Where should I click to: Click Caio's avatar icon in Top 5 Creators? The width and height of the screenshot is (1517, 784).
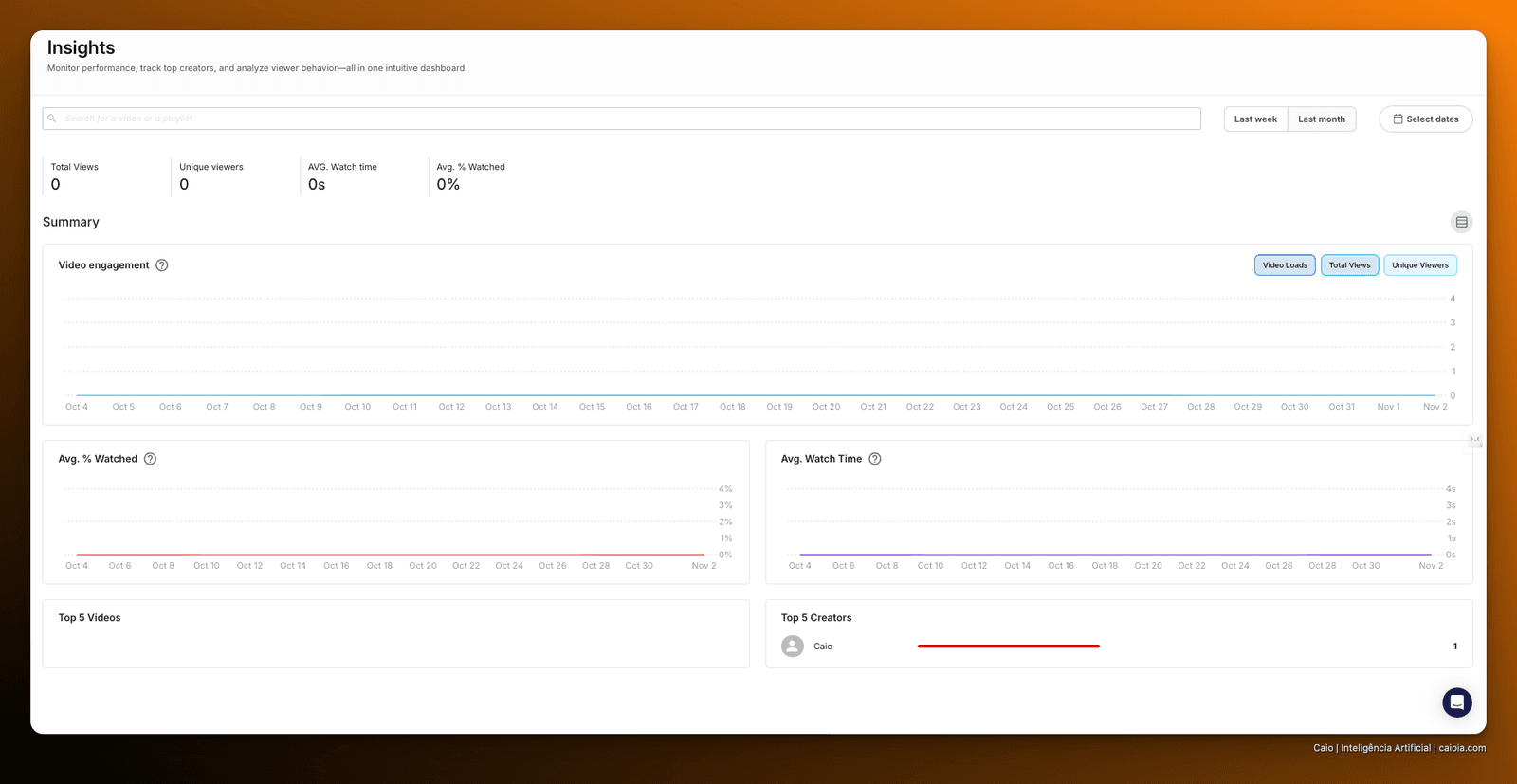pos(793,647)
